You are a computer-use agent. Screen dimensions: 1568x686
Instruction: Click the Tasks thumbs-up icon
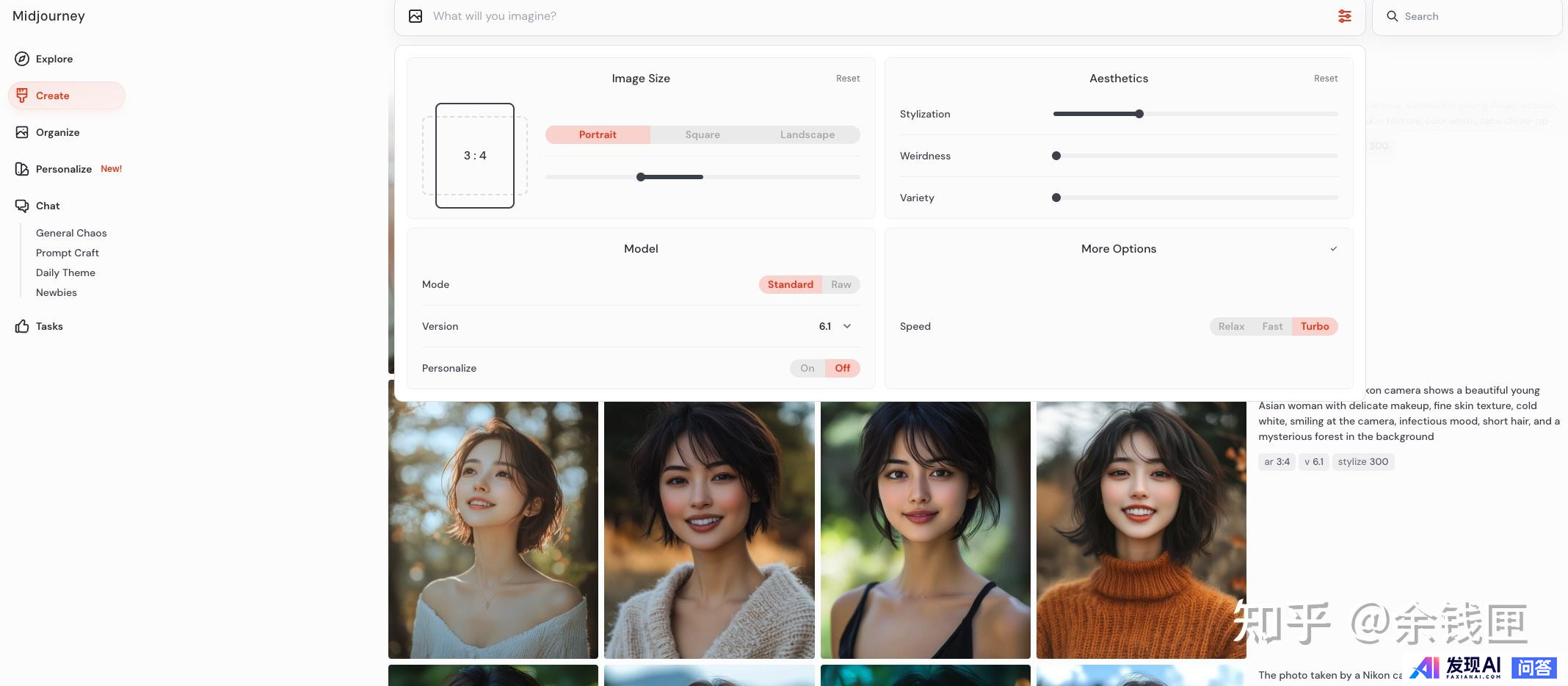[x=22, y=326]
